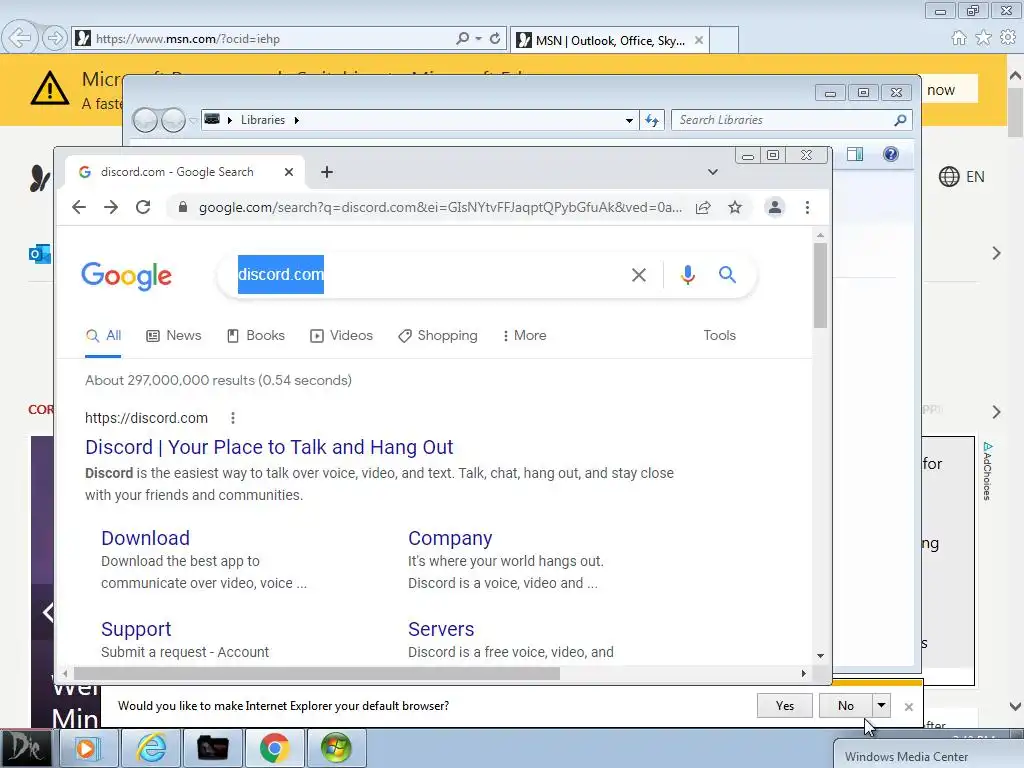Open the IE address bar search dropdown arrow
1024x768 pixels.
479,39
